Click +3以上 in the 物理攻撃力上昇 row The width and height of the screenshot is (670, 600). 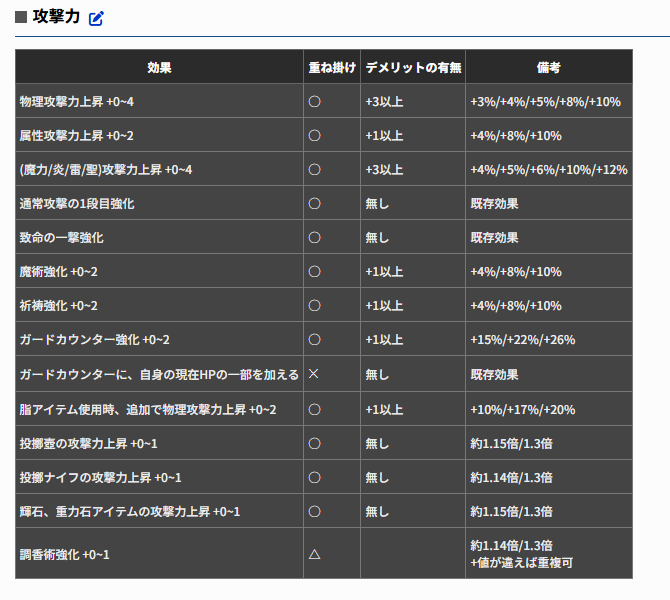point(384,102)
